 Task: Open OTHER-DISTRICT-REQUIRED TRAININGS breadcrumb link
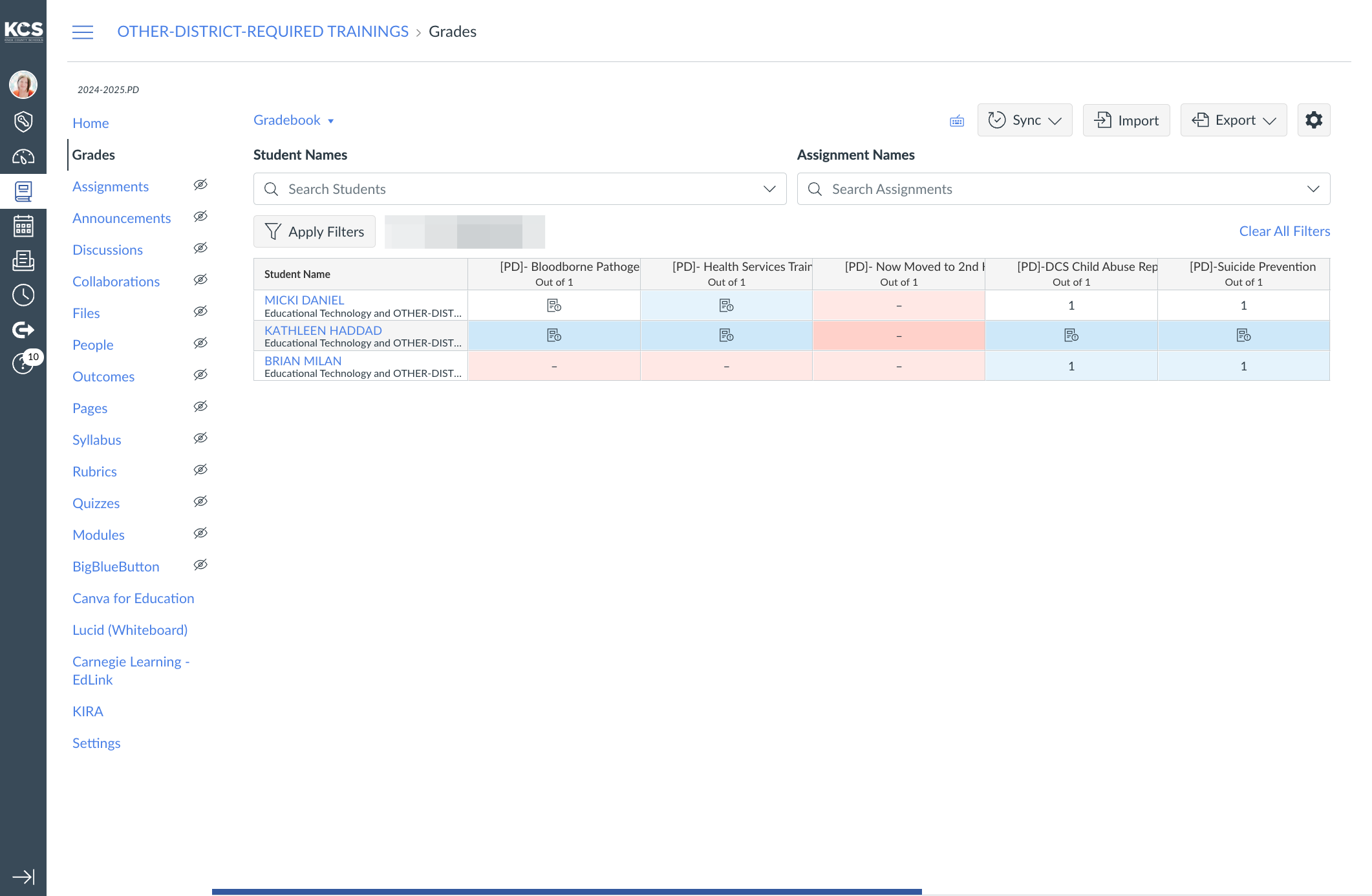coord(263,32)
